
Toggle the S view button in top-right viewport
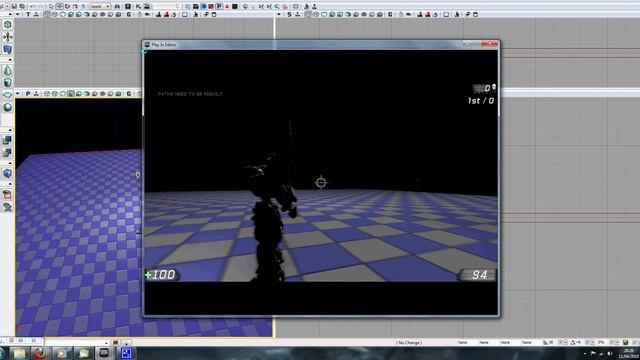[x=289, y=14]
